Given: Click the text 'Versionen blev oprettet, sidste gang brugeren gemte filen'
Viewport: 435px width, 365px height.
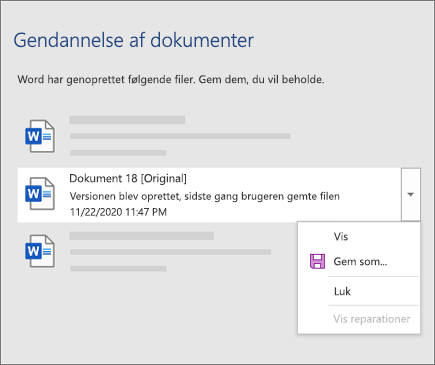Looking at the screenshot, I should (x=205, y=196).
